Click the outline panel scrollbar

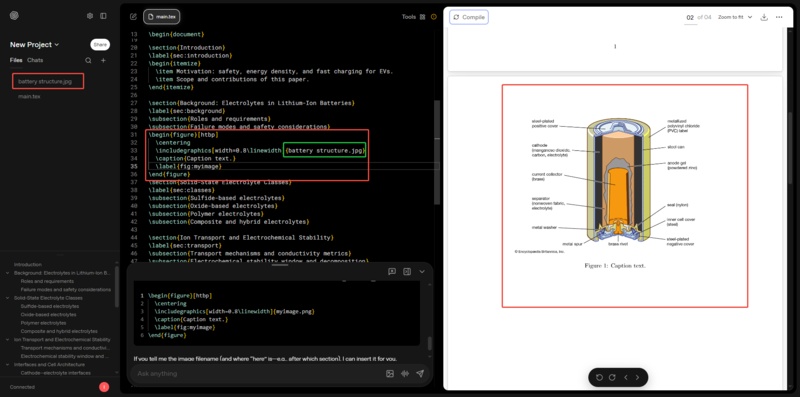point(117,287)
